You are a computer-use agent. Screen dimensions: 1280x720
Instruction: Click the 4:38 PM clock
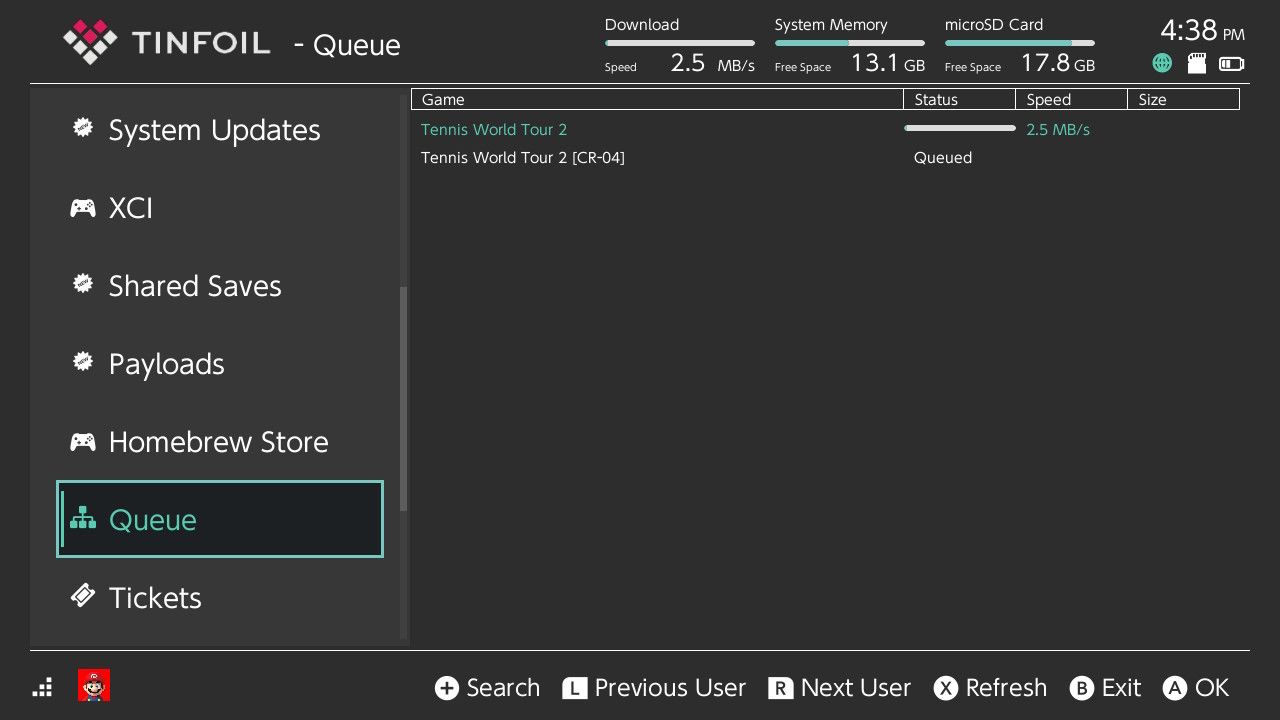[1203, 31]
